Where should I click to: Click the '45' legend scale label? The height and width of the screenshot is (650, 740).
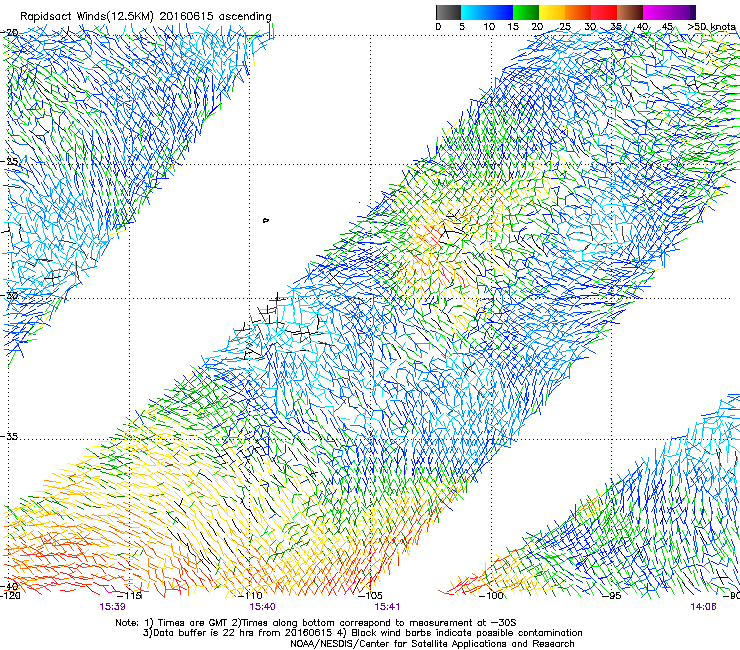[667, 27]
